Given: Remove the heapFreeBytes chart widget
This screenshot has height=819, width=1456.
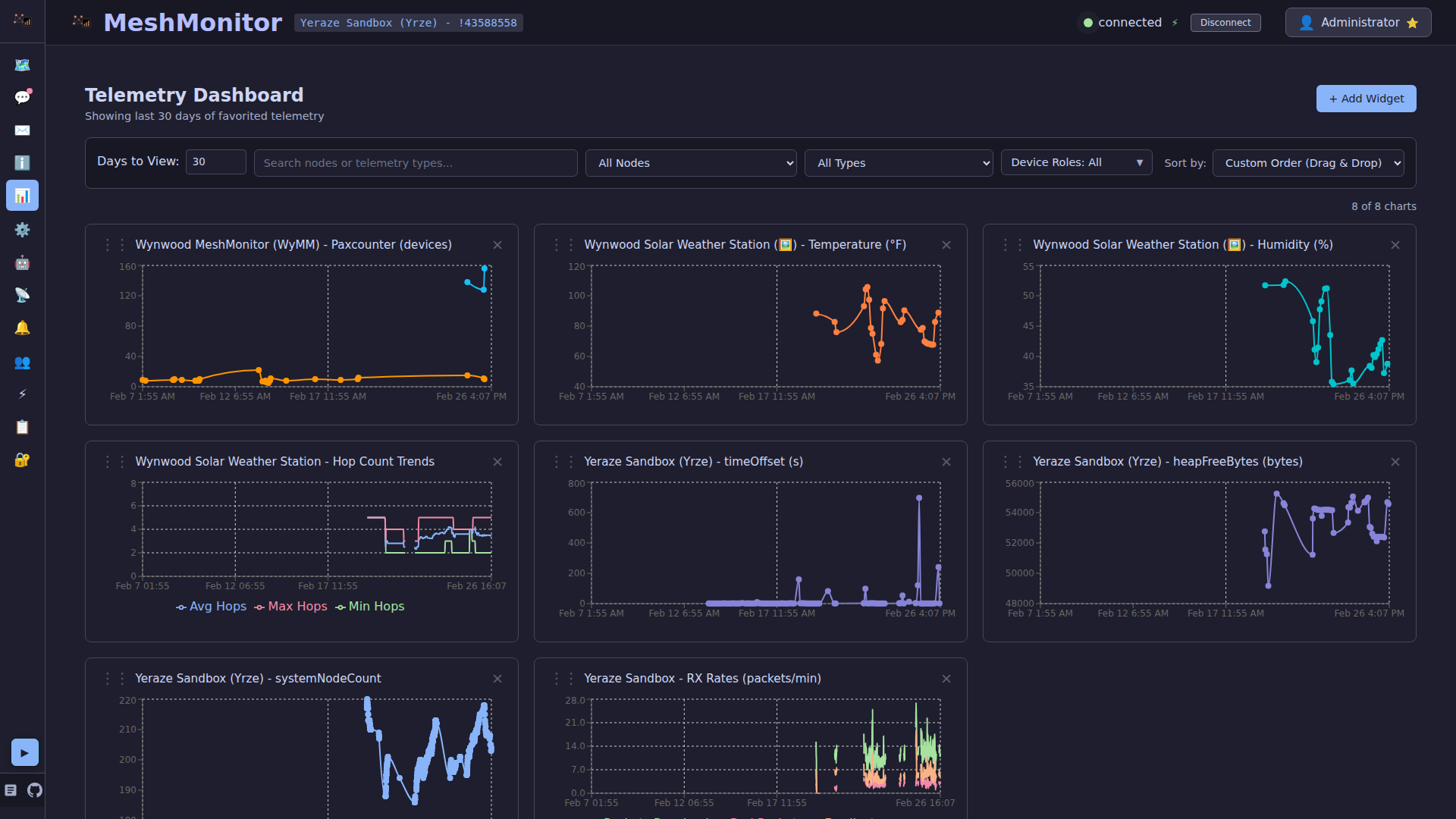Looking at the screenshot, I should coord(1395,462).
